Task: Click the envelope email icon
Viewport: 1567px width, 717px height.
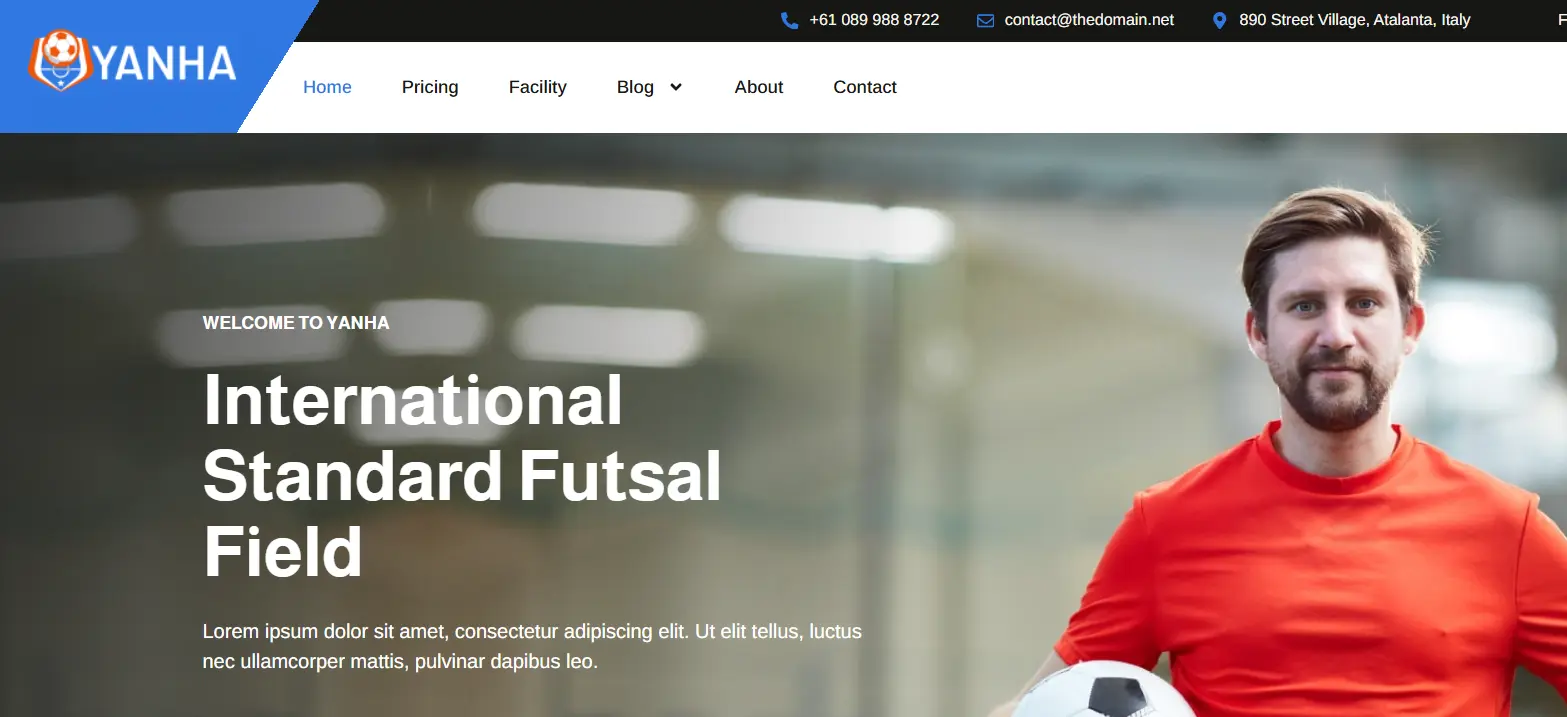Action: pos(985,20)
